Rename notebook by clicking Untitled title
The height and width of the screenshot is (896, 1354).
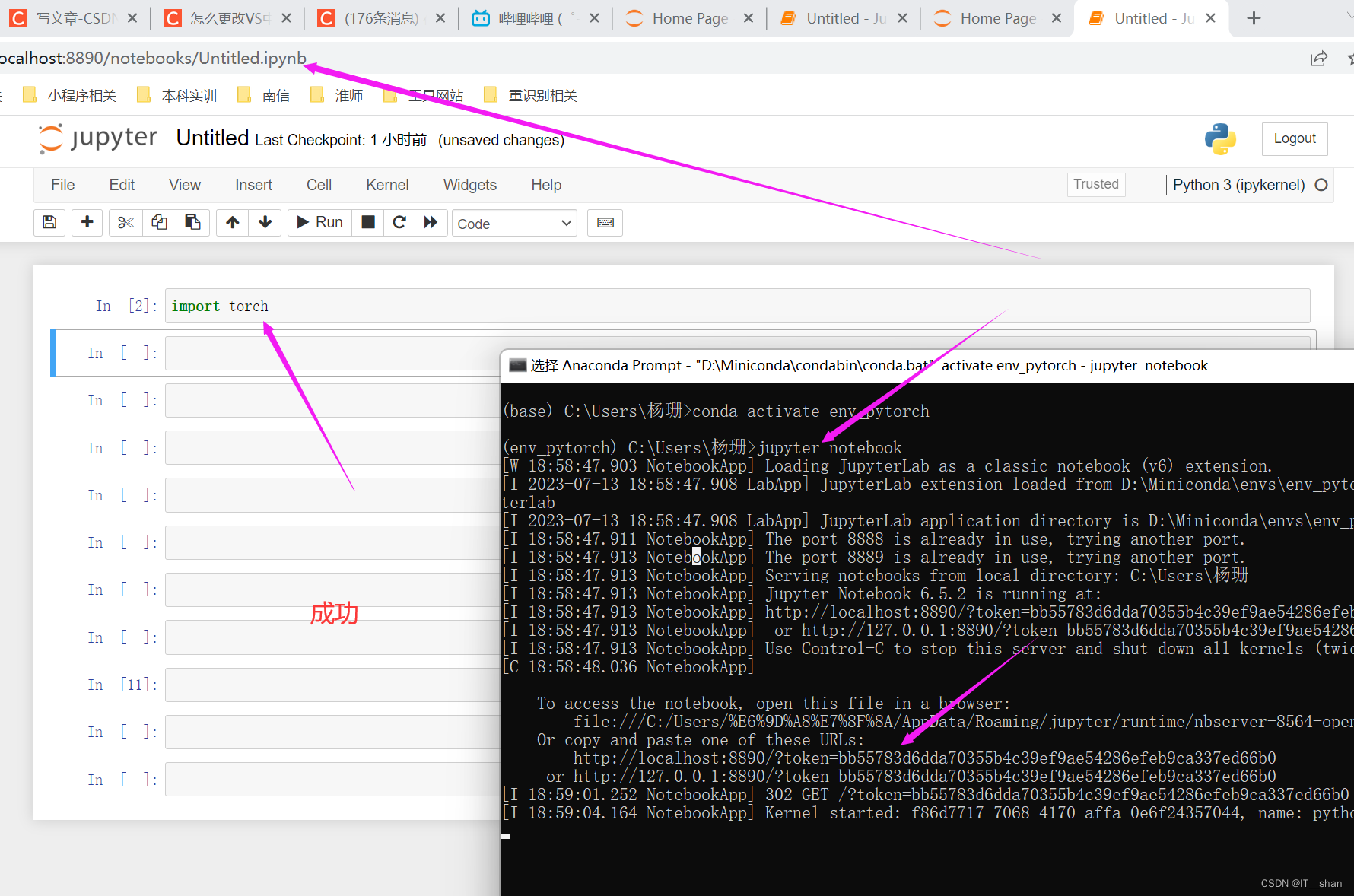click(213, 138)
